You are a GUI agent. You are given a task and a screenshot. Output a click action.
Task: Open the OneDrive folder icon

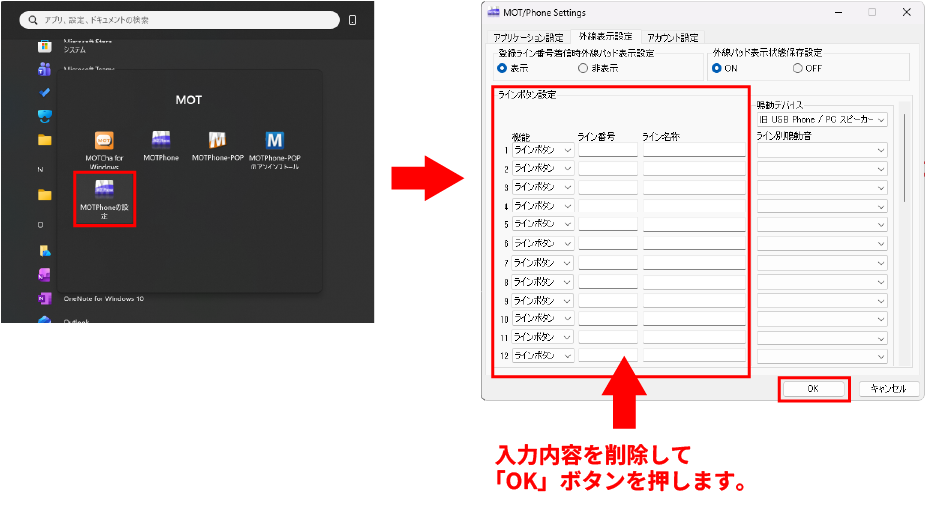[x=44, y=251]
